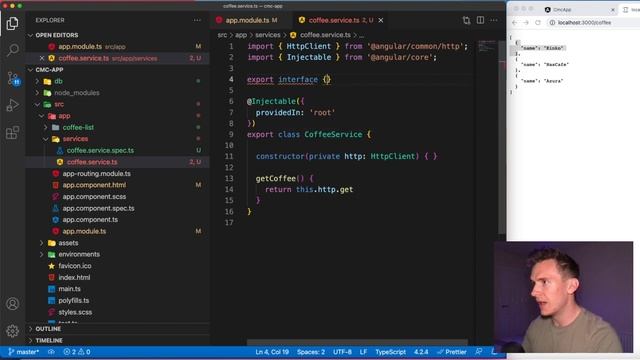Viewport: 640px width, 360px height.
Task: Click the feedback icon in status bar
Action: pos(479,352)
